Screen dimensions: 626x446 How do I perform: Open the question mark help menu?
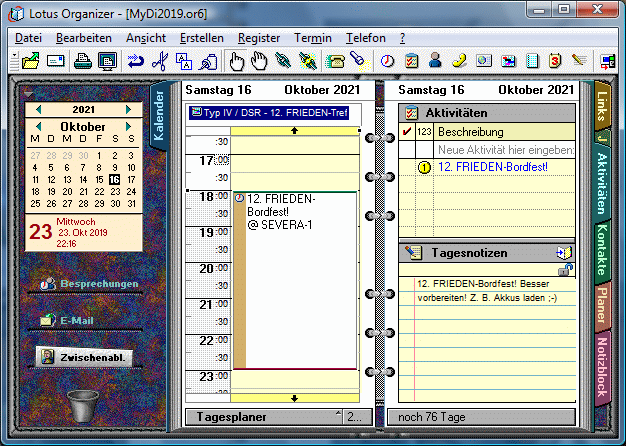(x=402, y=38)
